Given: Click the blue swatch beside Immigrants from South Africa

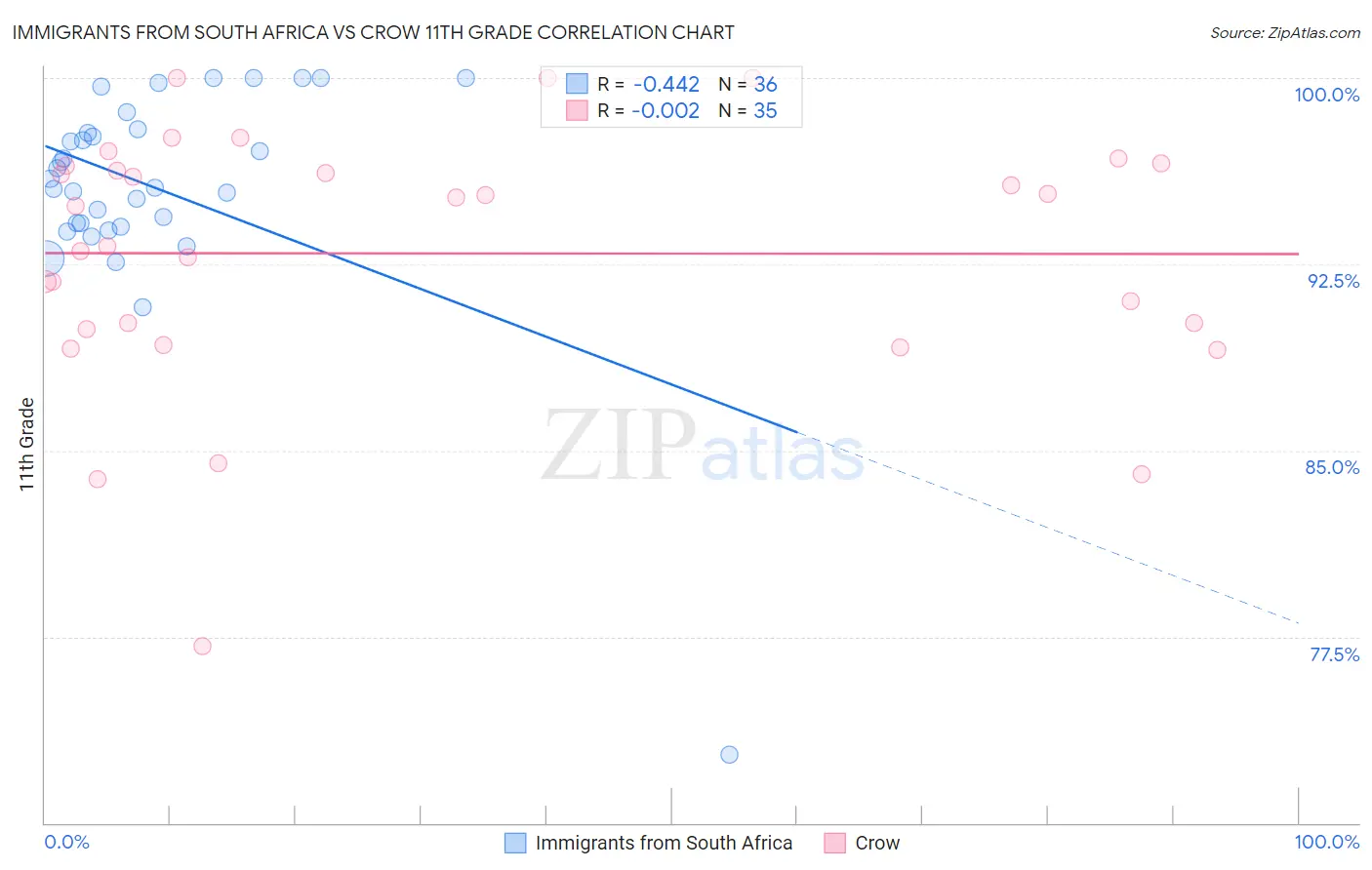Looking at the screenshot, I should click(515, 843).
